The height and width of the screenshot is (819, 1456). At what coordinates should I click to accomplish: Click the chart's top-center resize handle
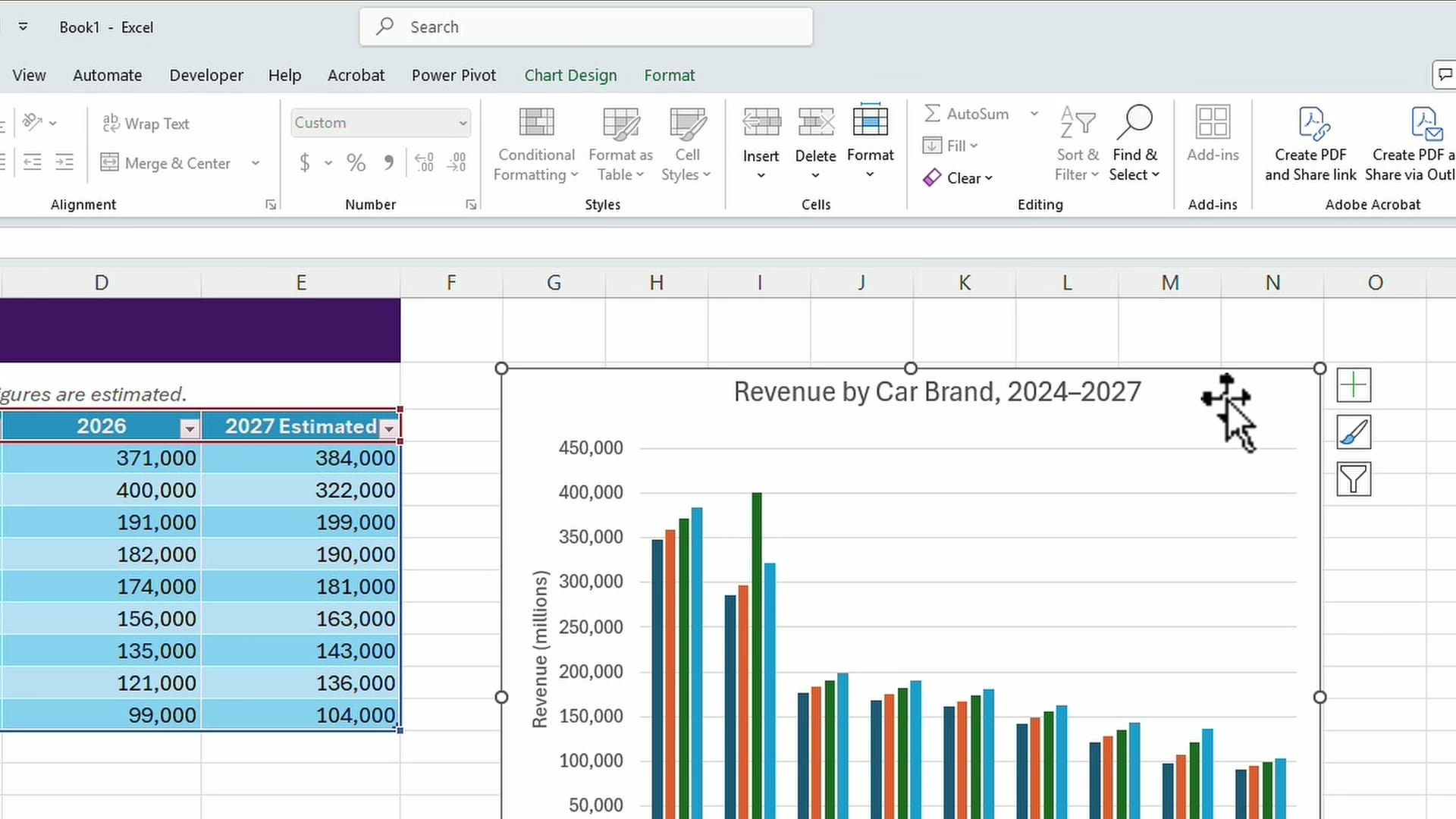click(x=911, y=369)
